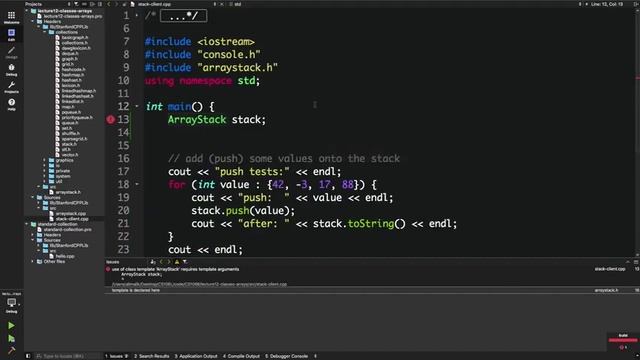Viewport: 640px width, 360px height.
Task: Open arraystack.h in project tree
Action: pyautogui.click(x=68, y=192)
